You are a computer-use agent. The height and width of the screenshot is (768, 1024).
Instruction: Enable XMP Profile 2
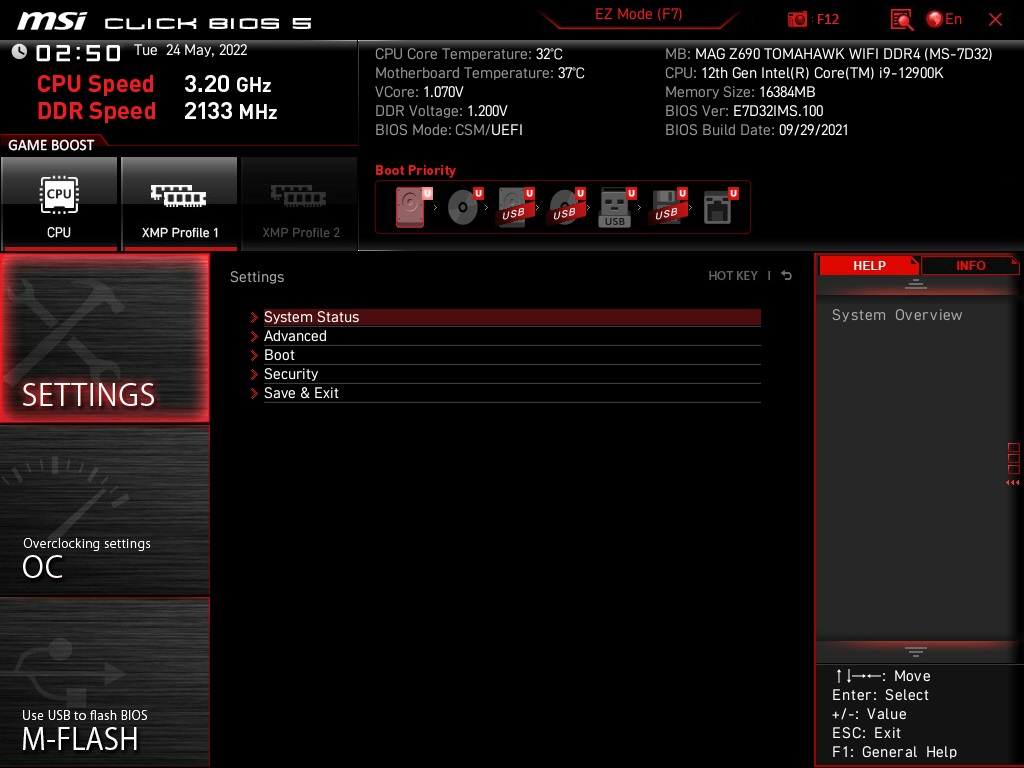tap(300, 204)
